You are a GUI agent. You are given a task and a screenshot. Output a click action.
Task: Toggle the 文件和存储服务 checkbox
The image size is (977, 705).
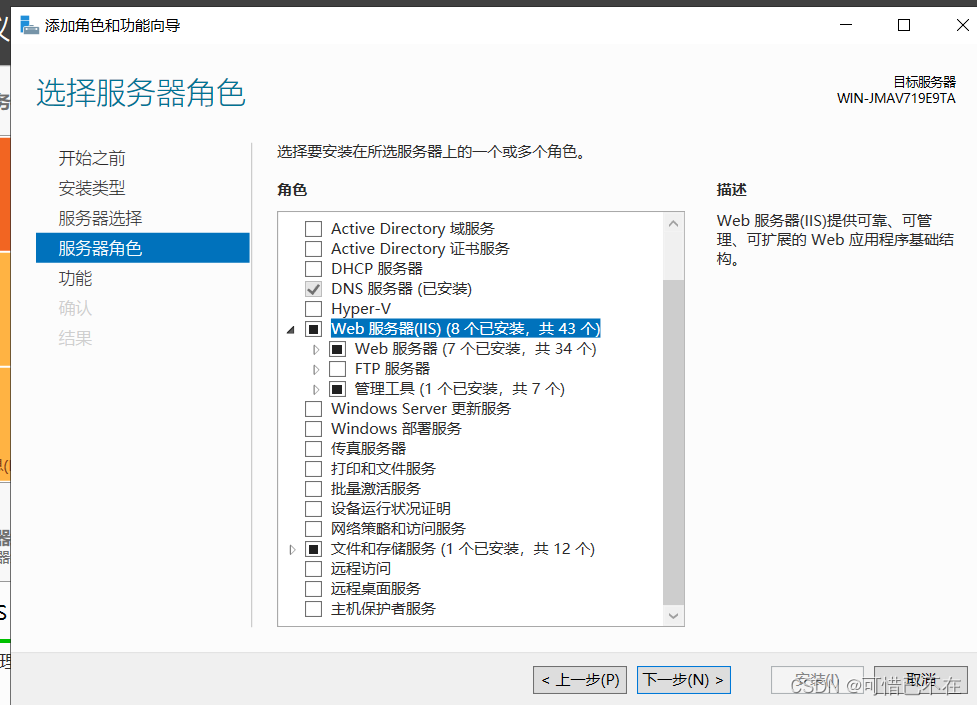click(x=313, y=549)
